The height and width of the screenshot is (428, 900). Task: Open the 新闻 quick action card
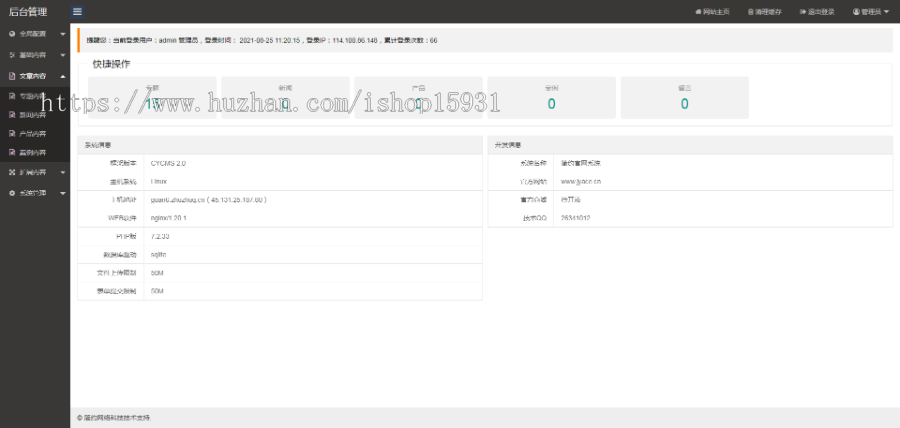click(285, 98)
